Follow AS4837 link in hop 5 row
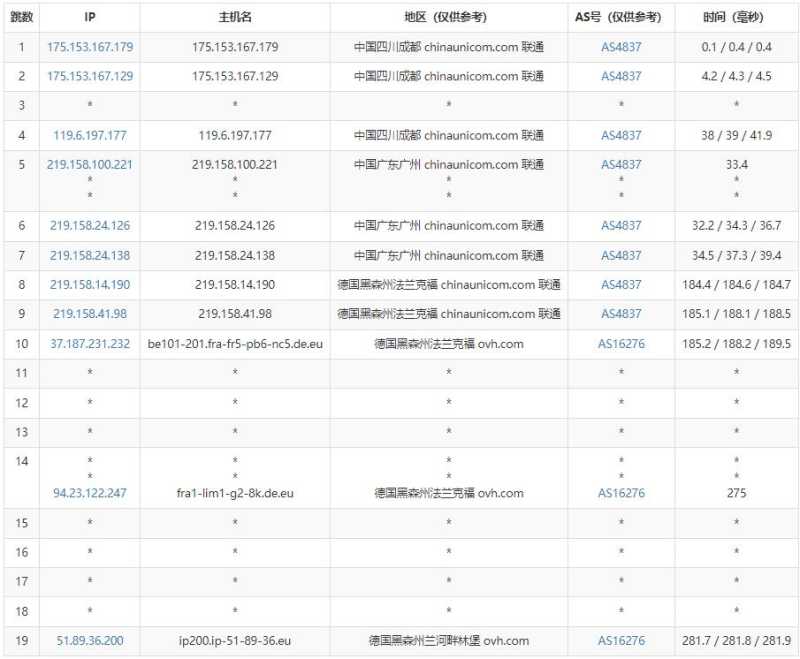The image size is (800, 659). tap(621, 165)
